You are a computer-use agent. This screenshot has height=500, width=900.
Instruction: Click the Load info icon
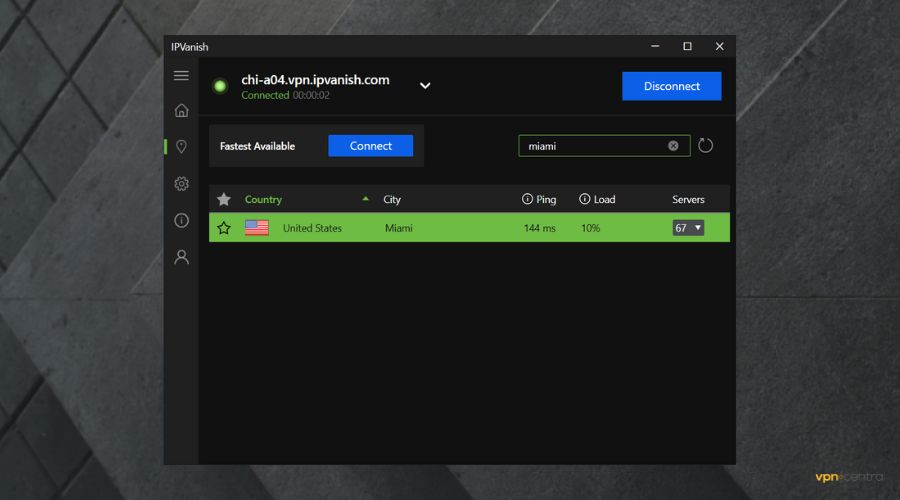coord(584,199)
